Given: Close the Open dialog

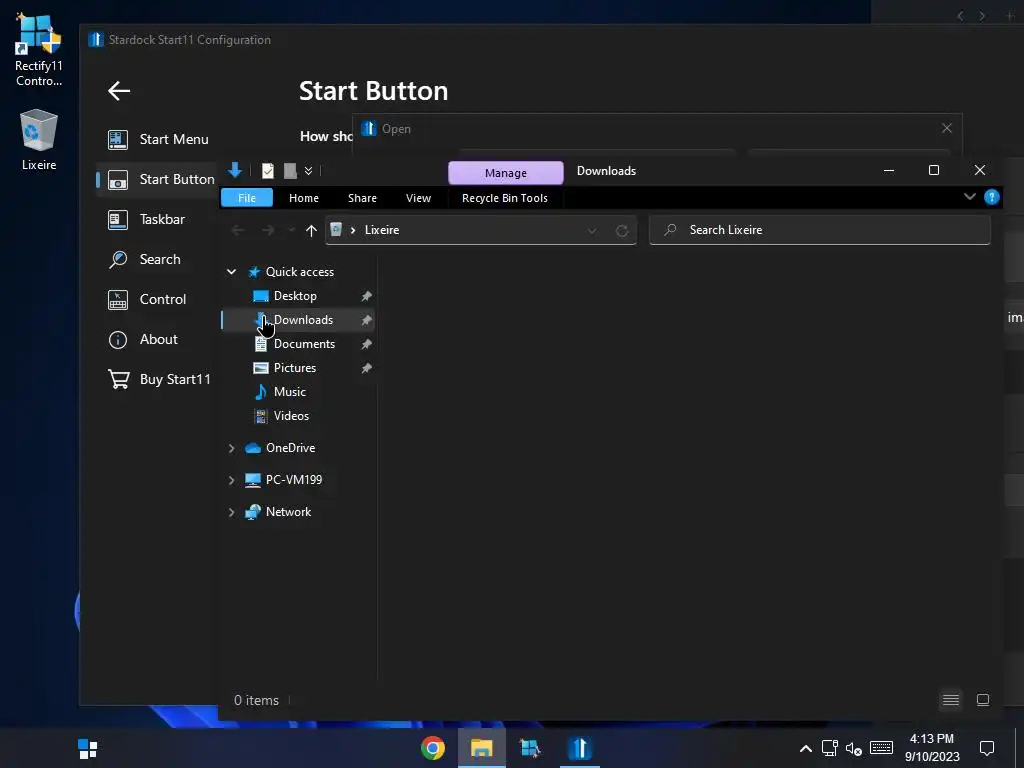Looking at the screenshot, I should pos(946,129).
